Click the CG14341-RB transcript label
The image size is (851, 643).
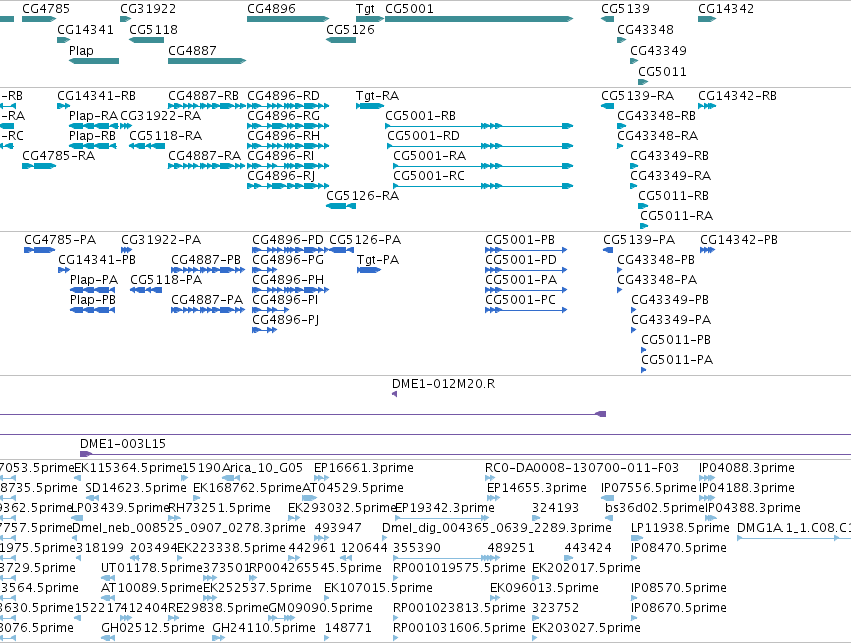click(x=97, y=96)
